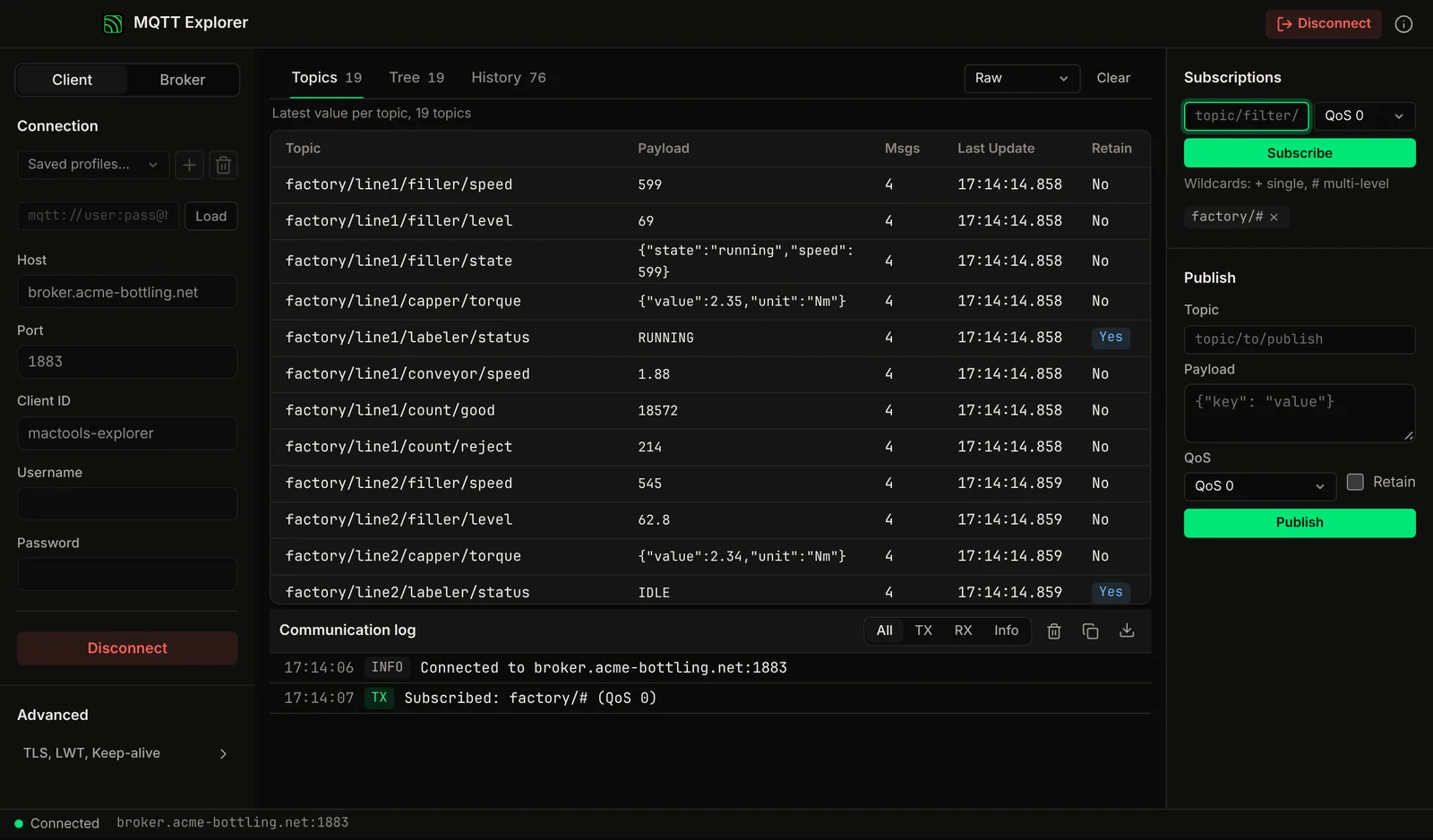Filter log by Info entries
The width and height of the screenshot is (1433, 840).
click(x=1007, y=630)
